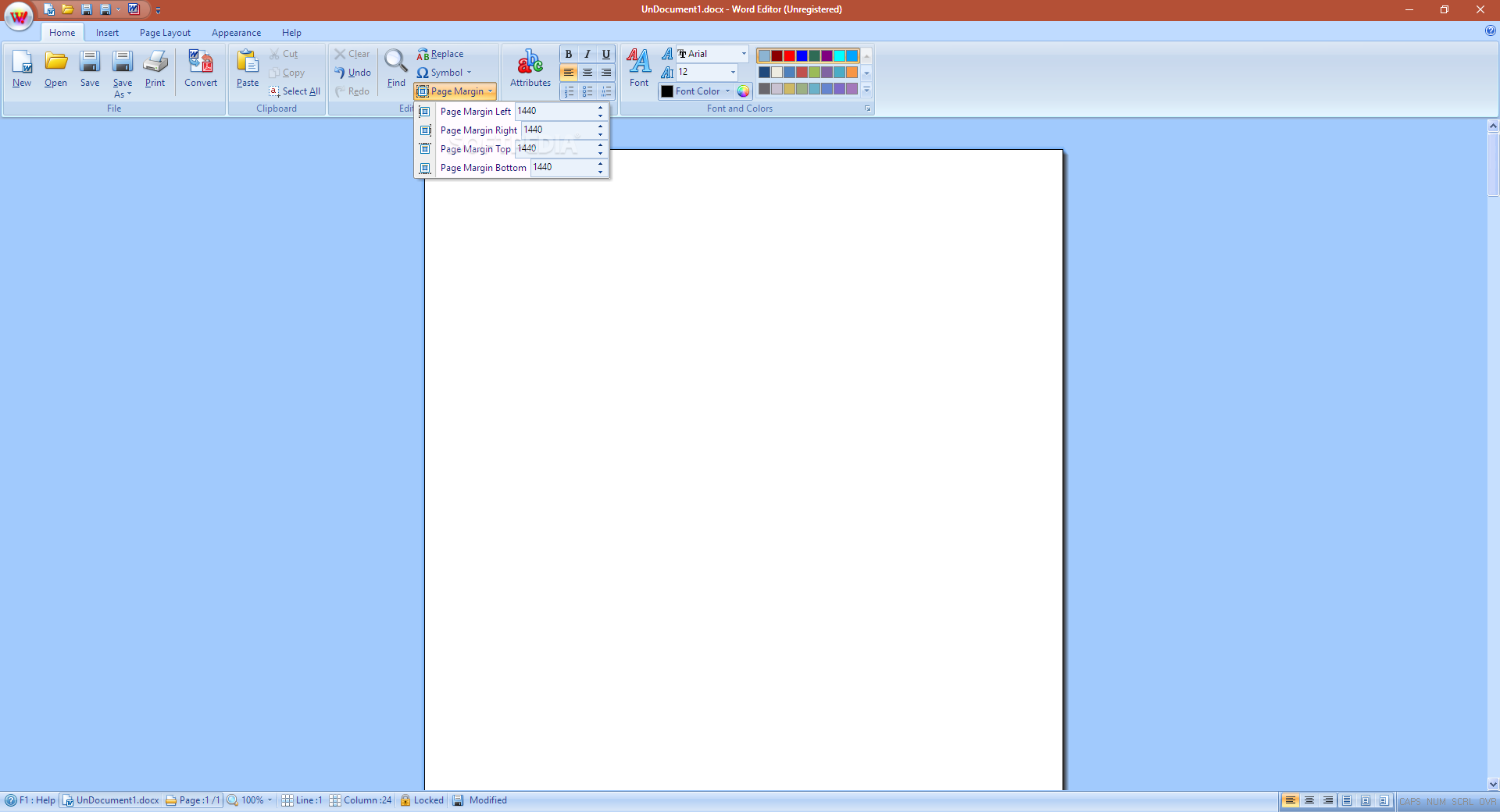Click the application W orb button

coord(19,16)
